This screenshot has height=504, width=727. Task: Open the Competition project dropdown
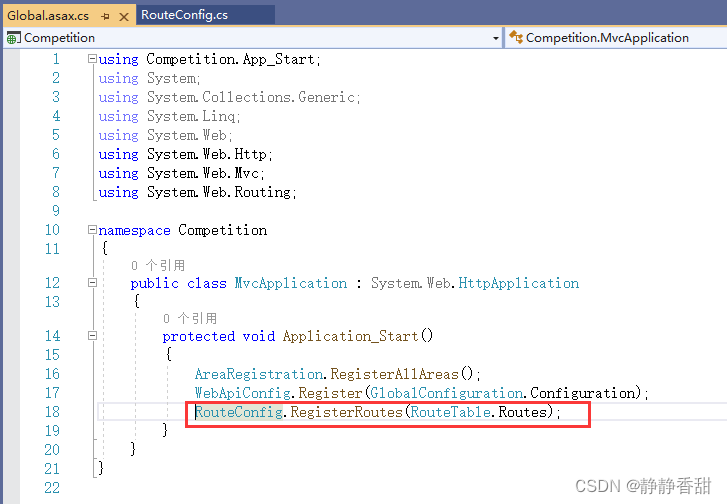point(496,38)
